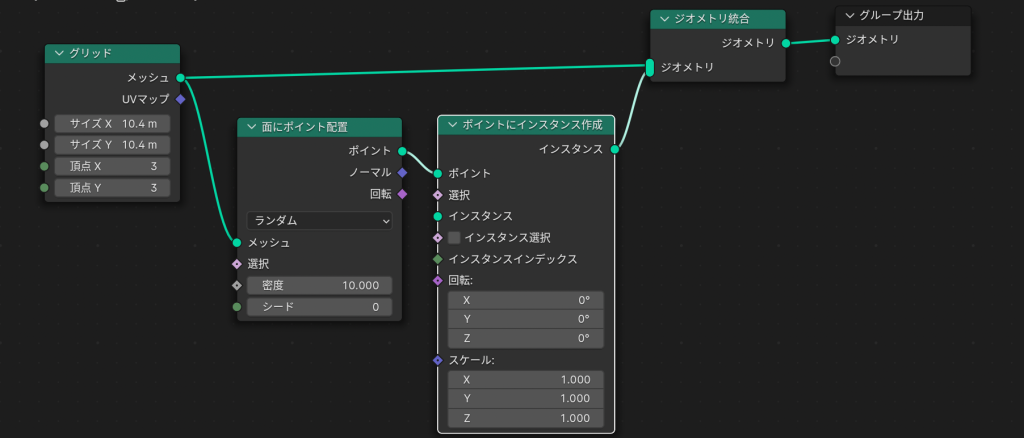Screen dimensions: 1024x438
Task: Click the サイズ X value field
Action: click(112, 124)
